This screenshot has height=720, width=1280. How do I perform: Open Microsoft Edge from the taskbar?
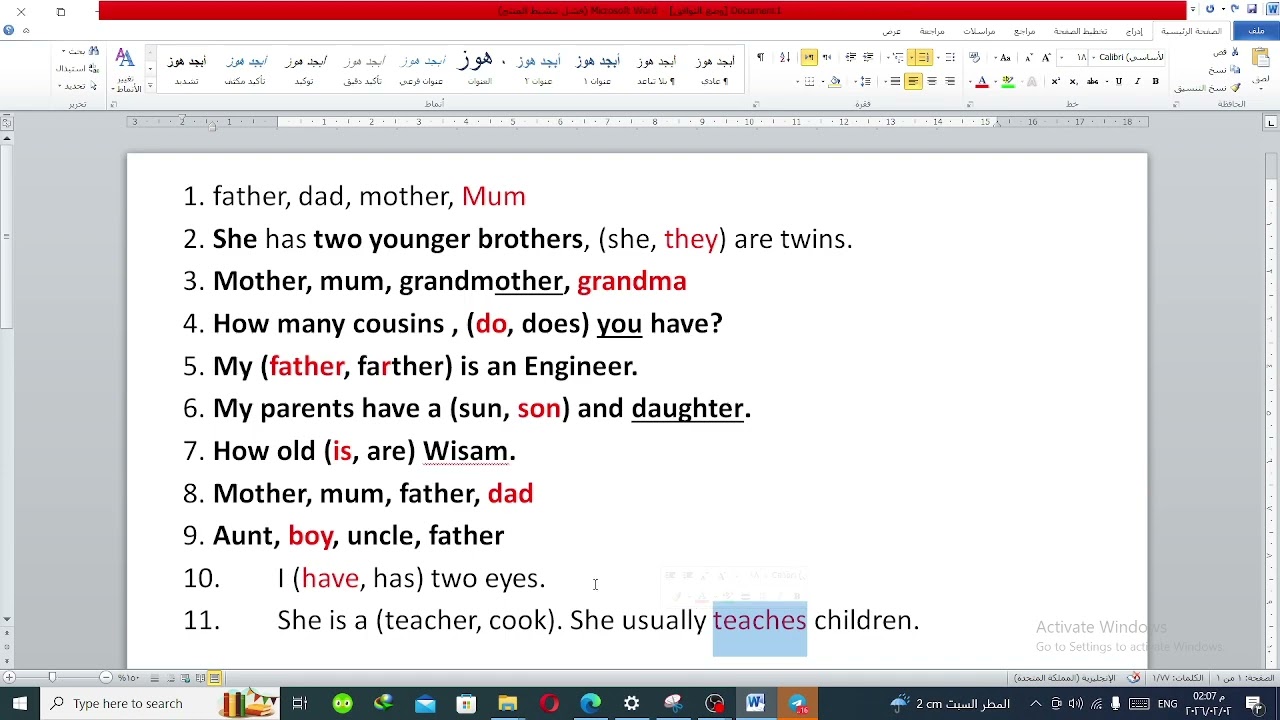[x=590, y=703]
